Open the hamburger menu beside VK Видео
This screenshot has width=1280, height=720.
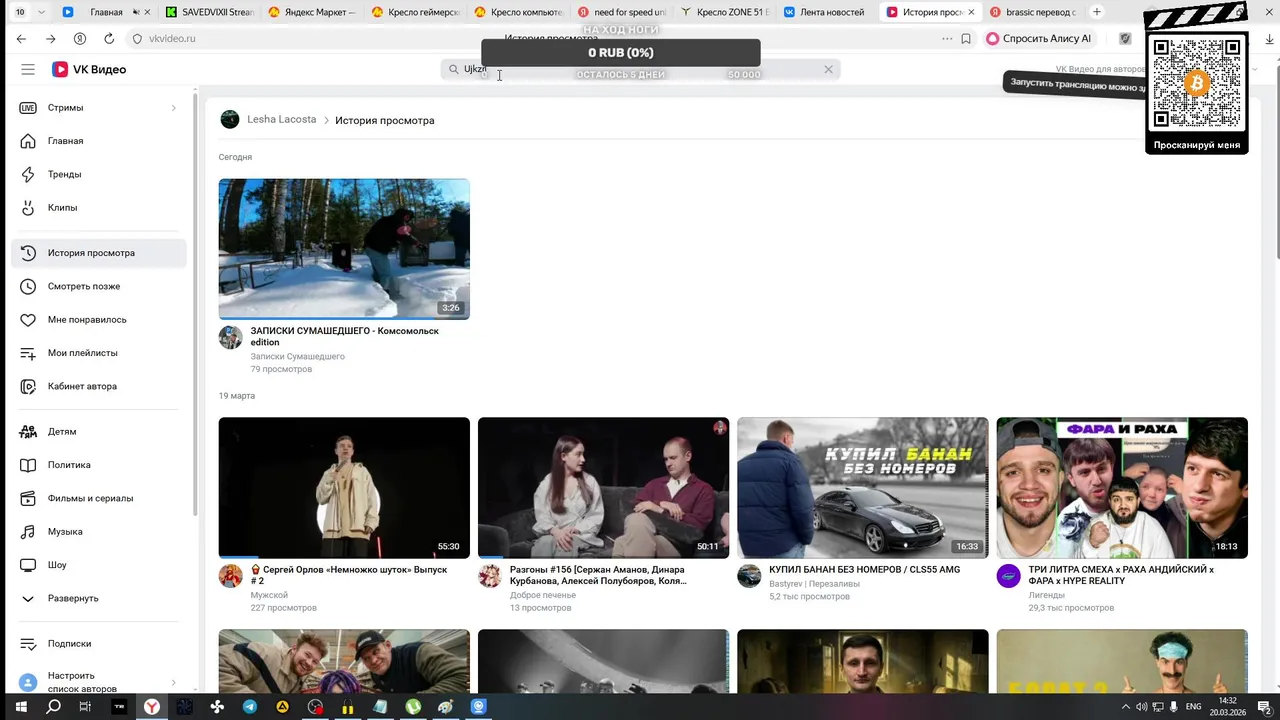(x=28, y=69)
